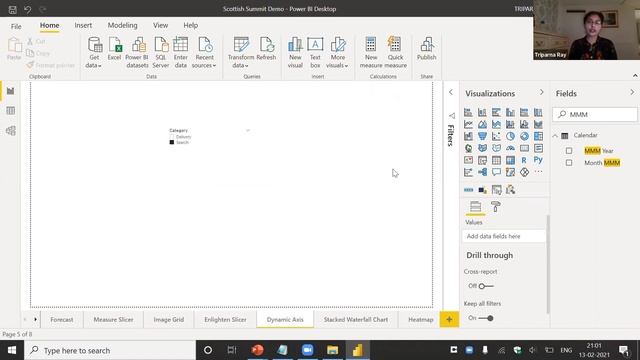Open Stacked Waterfall Chart page tab
The width and height of the screenshot is (640, 360).
(356, 320)
